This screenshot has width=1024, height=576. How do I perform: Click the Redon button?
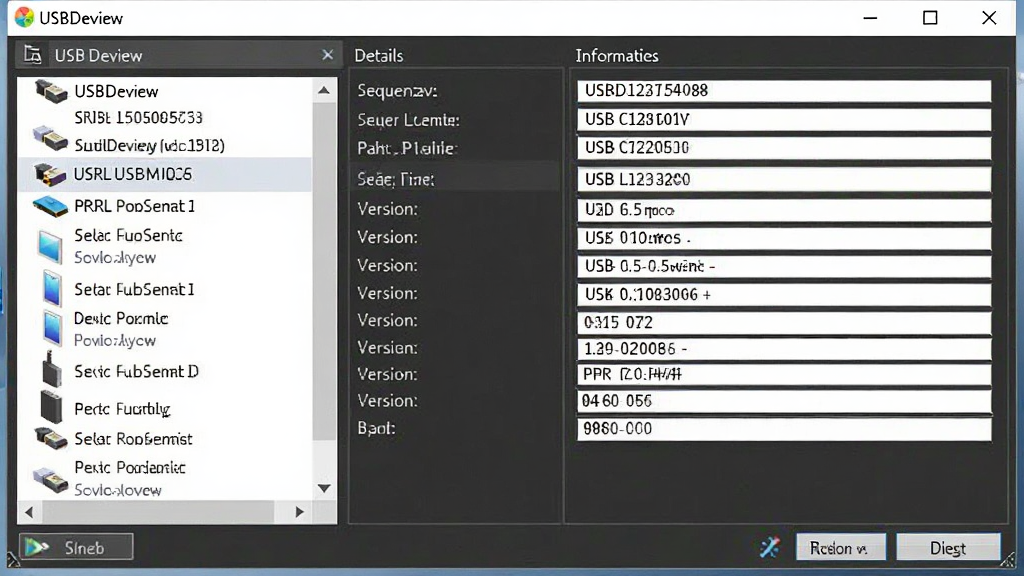(x=840, y=547)
